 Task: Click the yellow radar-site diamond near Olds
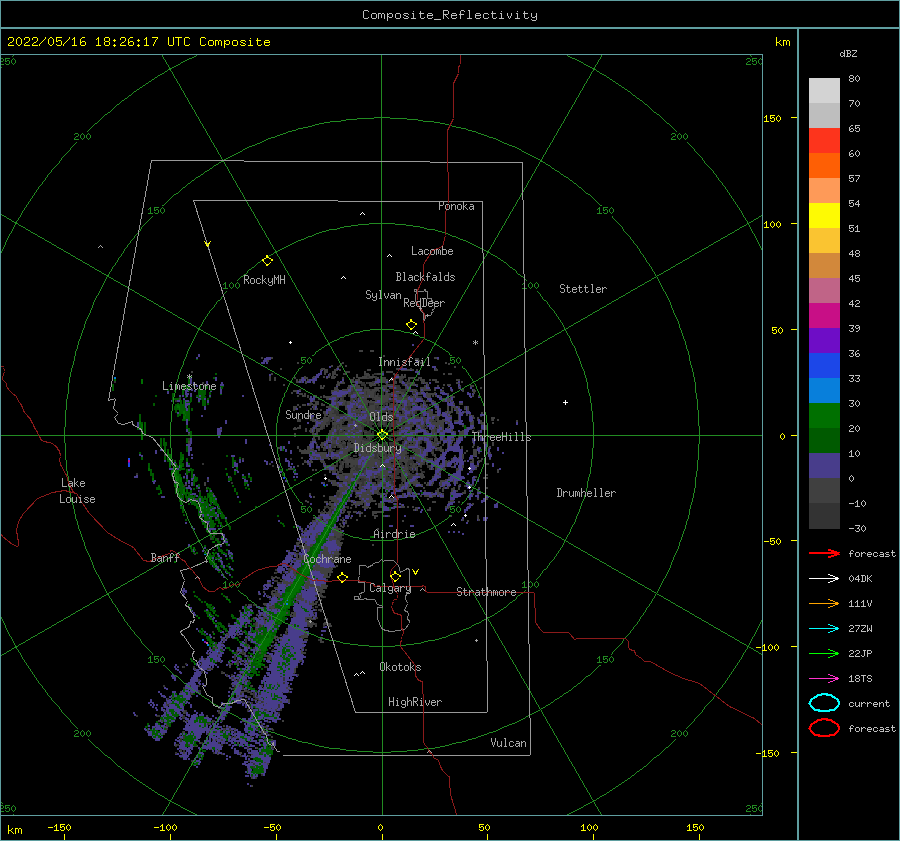tap(382, 435)
